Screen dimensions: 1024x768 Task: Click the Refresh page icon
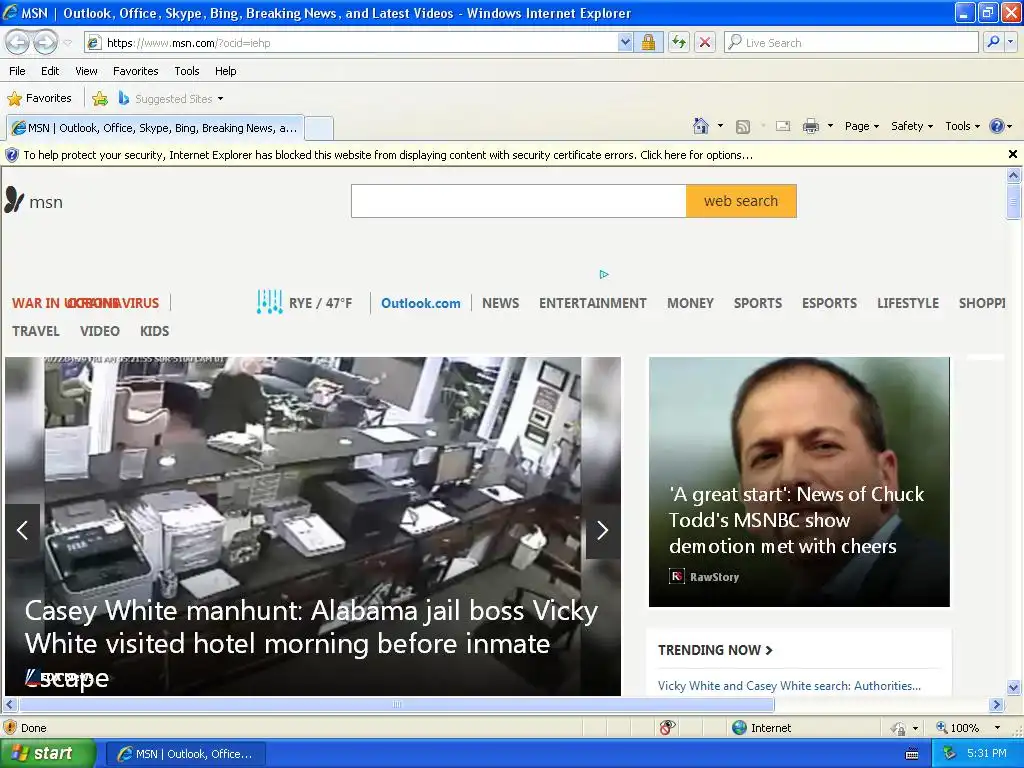coord(679,43)
